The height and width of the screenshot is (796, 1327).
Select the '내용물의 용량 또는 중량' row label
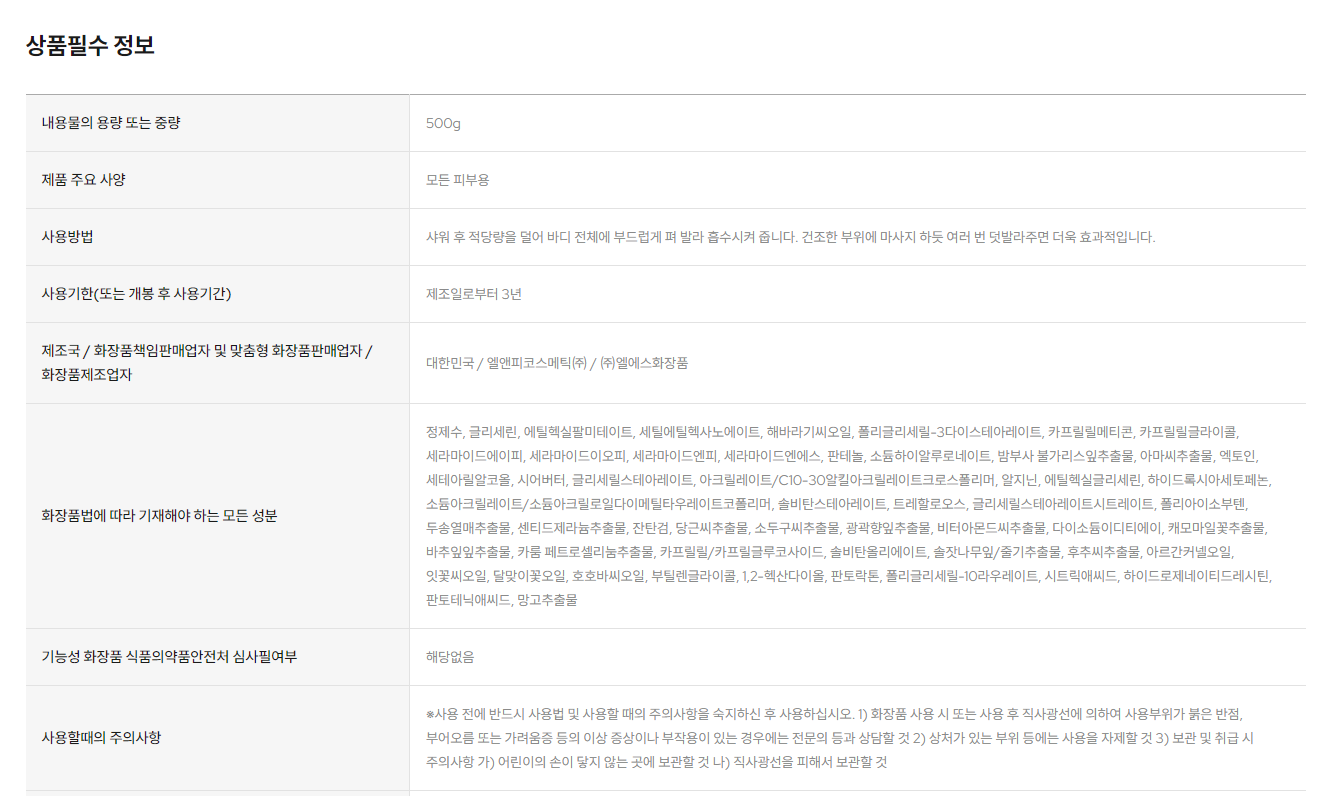coord(111,123)
